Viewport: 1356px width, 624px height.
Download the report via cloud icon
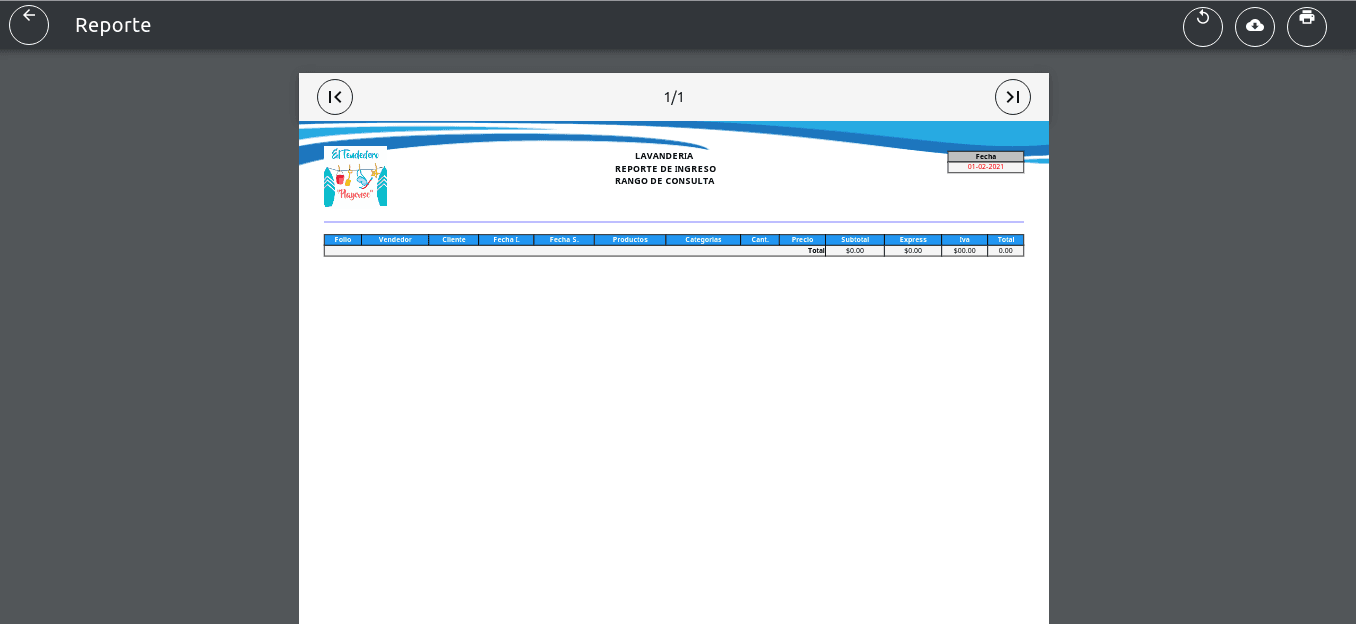pos(1255,26)
